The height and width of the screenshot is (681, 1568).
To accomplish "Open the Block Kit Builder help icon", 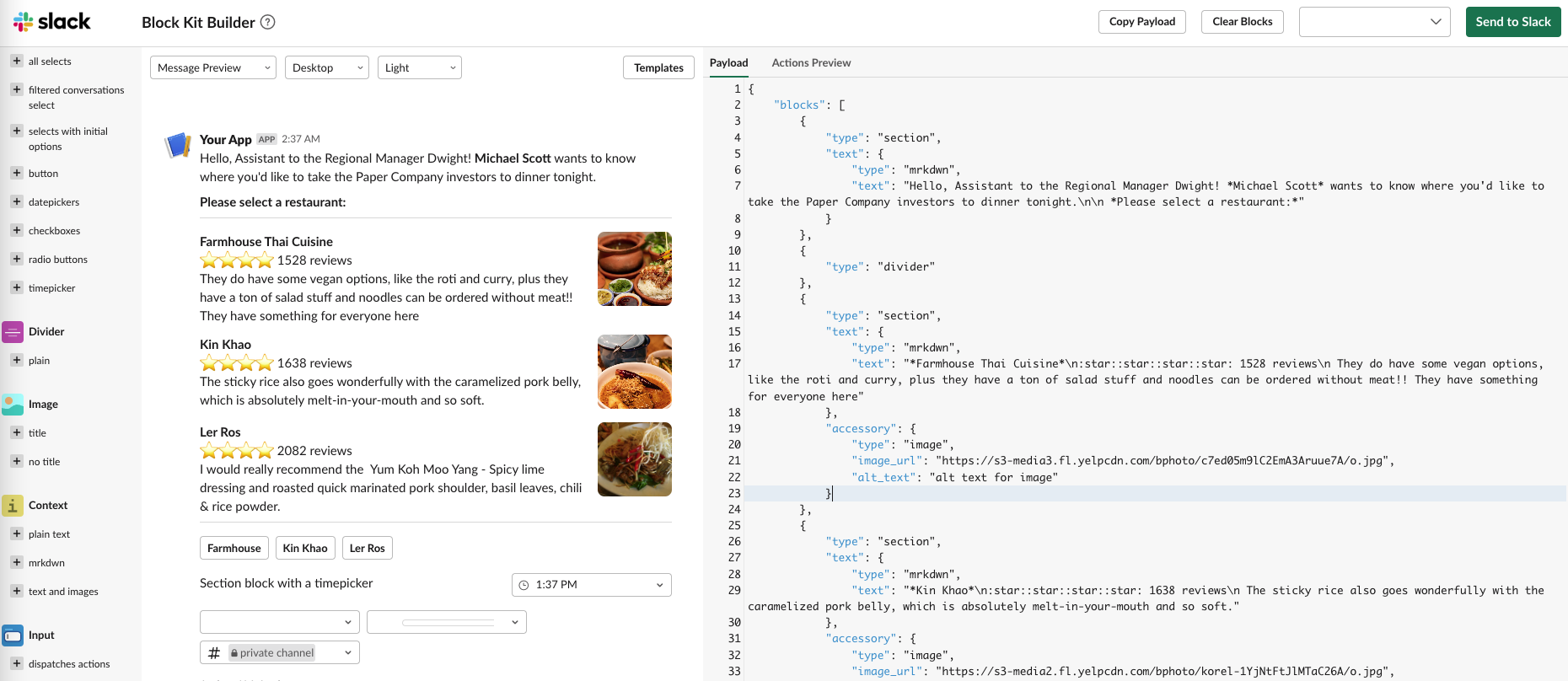I will coord(268,22).
